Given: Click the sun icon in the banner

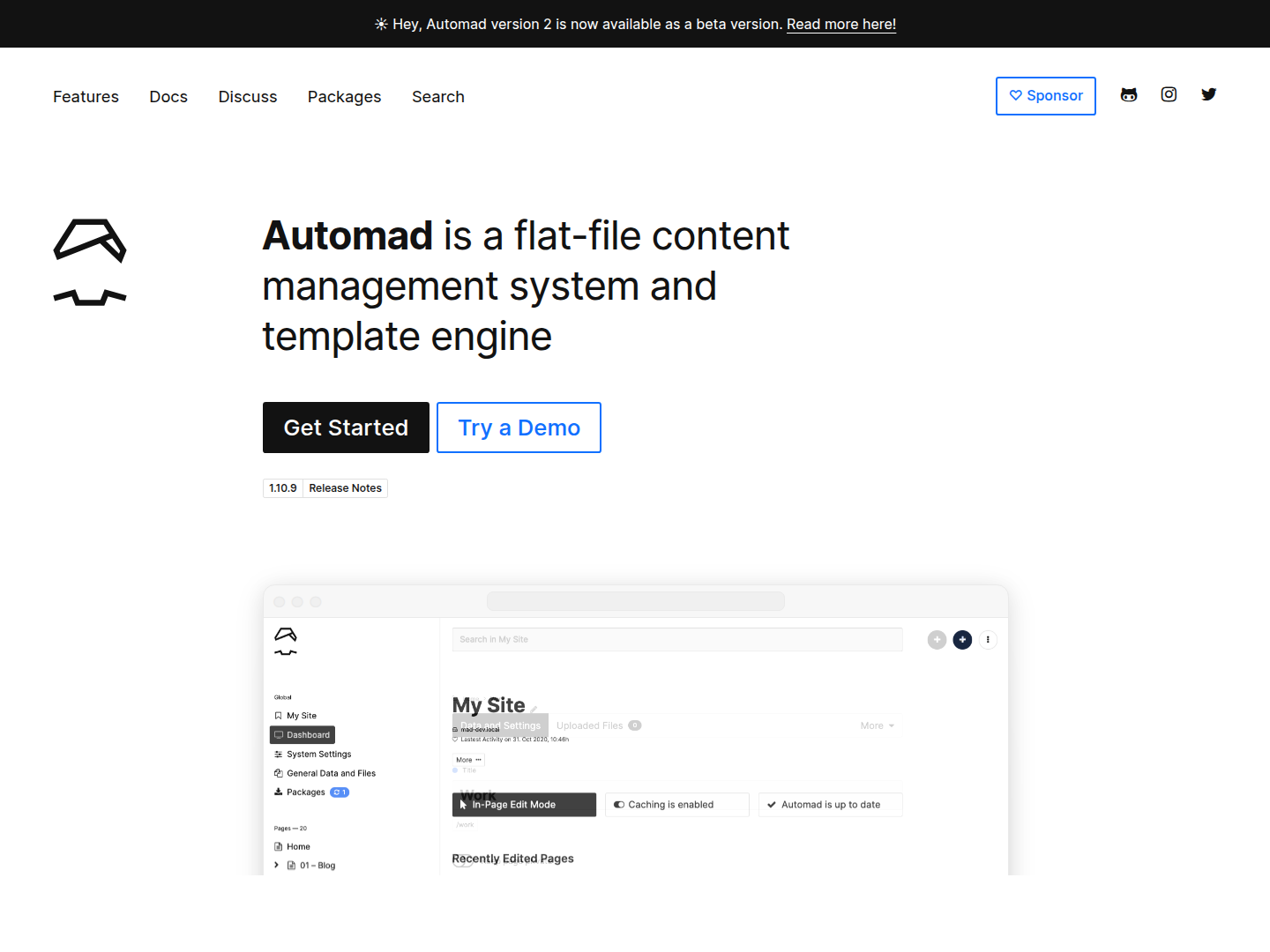Looking at the screenshot, I should tap(381, 25).
